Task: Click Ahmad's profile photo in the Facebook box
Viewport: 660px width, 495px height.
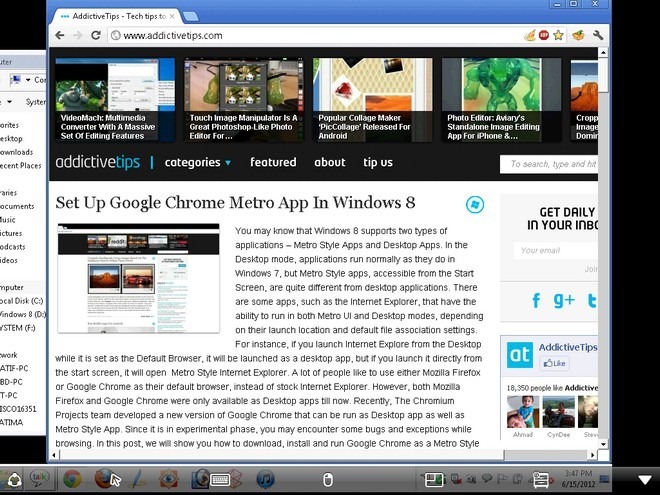Action: click(523, 412)
